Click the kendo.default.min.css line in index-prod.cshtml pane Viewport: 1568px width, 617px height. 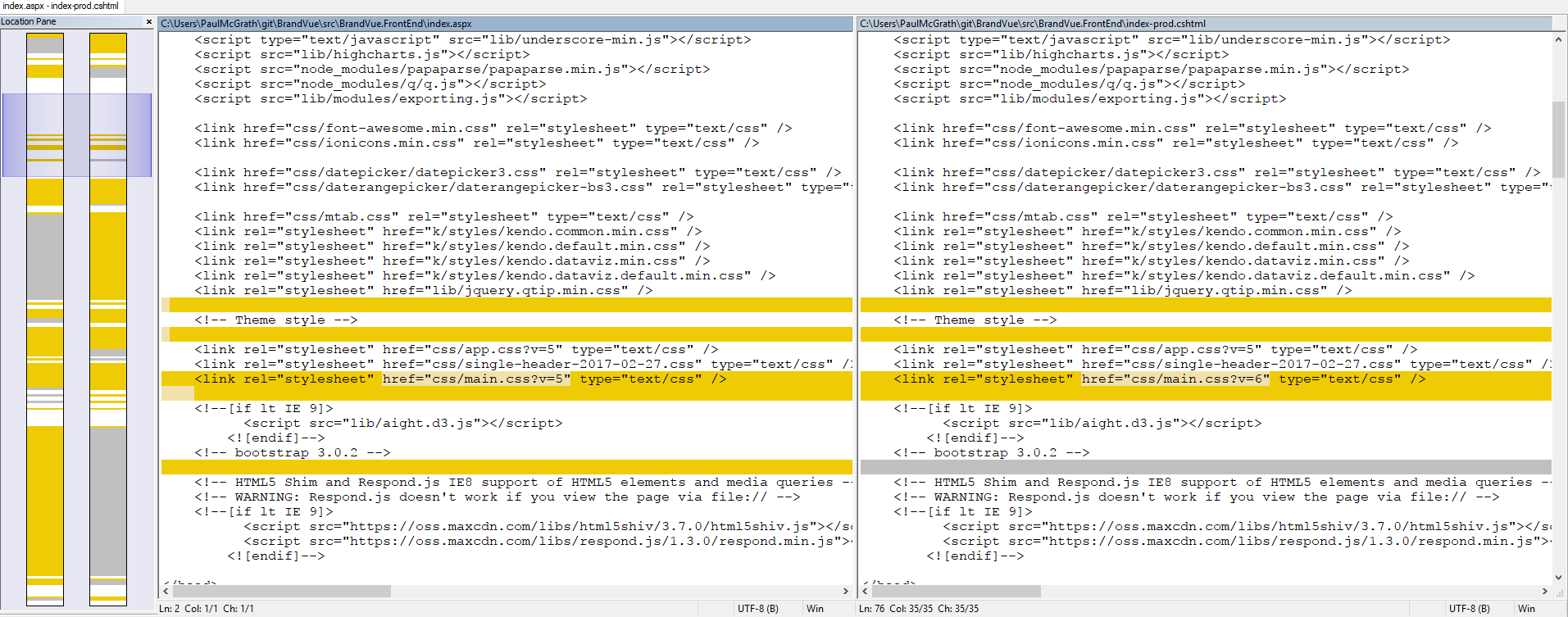coord(1152,246)
